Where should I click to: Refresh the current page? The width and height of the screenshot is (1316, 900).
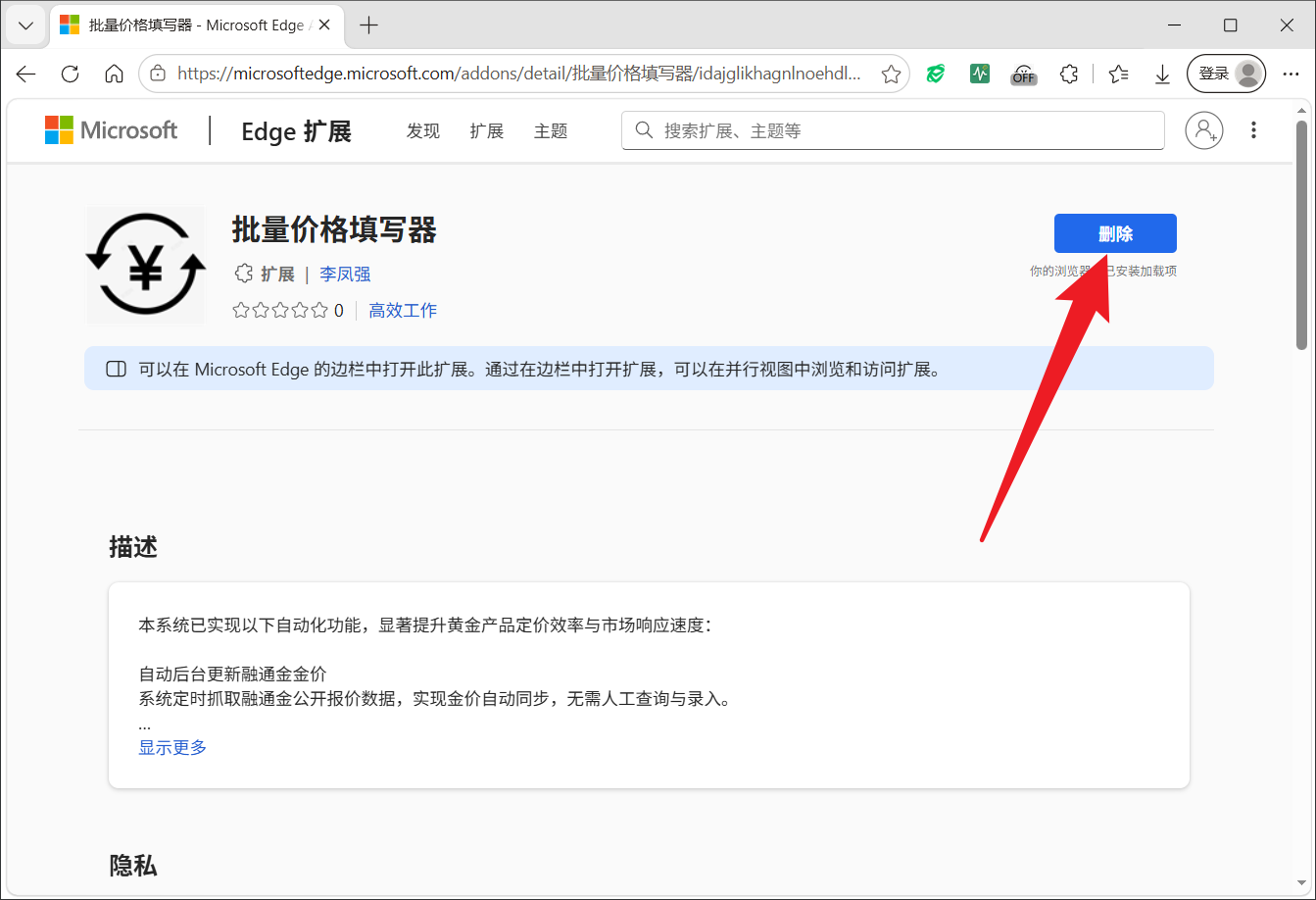(x=70, y=75)
